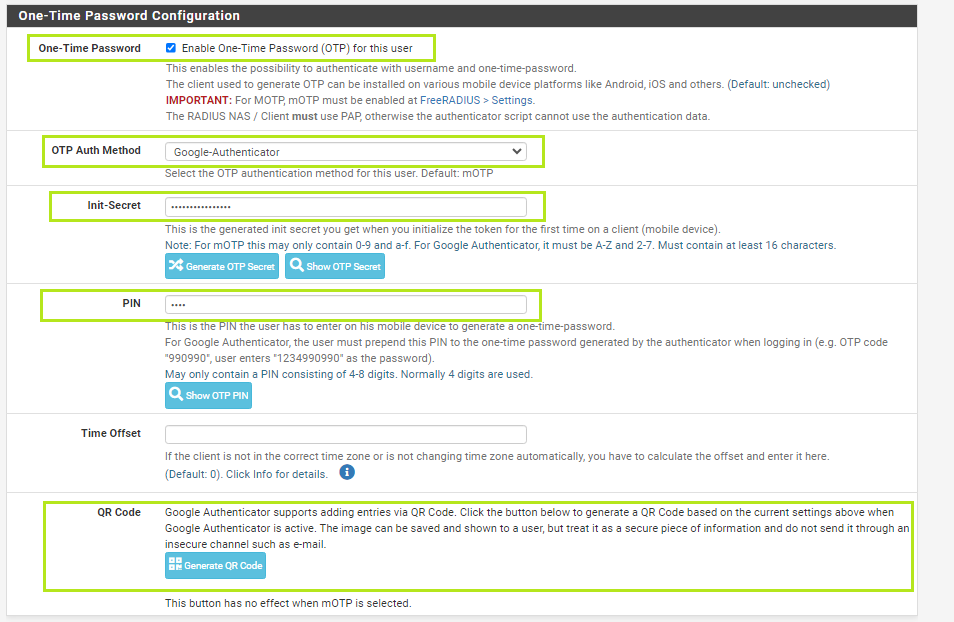This screenshot has width=954, height=622.
Task: Click the magnifier icon on Show OTP Secret
Action: 297,266
